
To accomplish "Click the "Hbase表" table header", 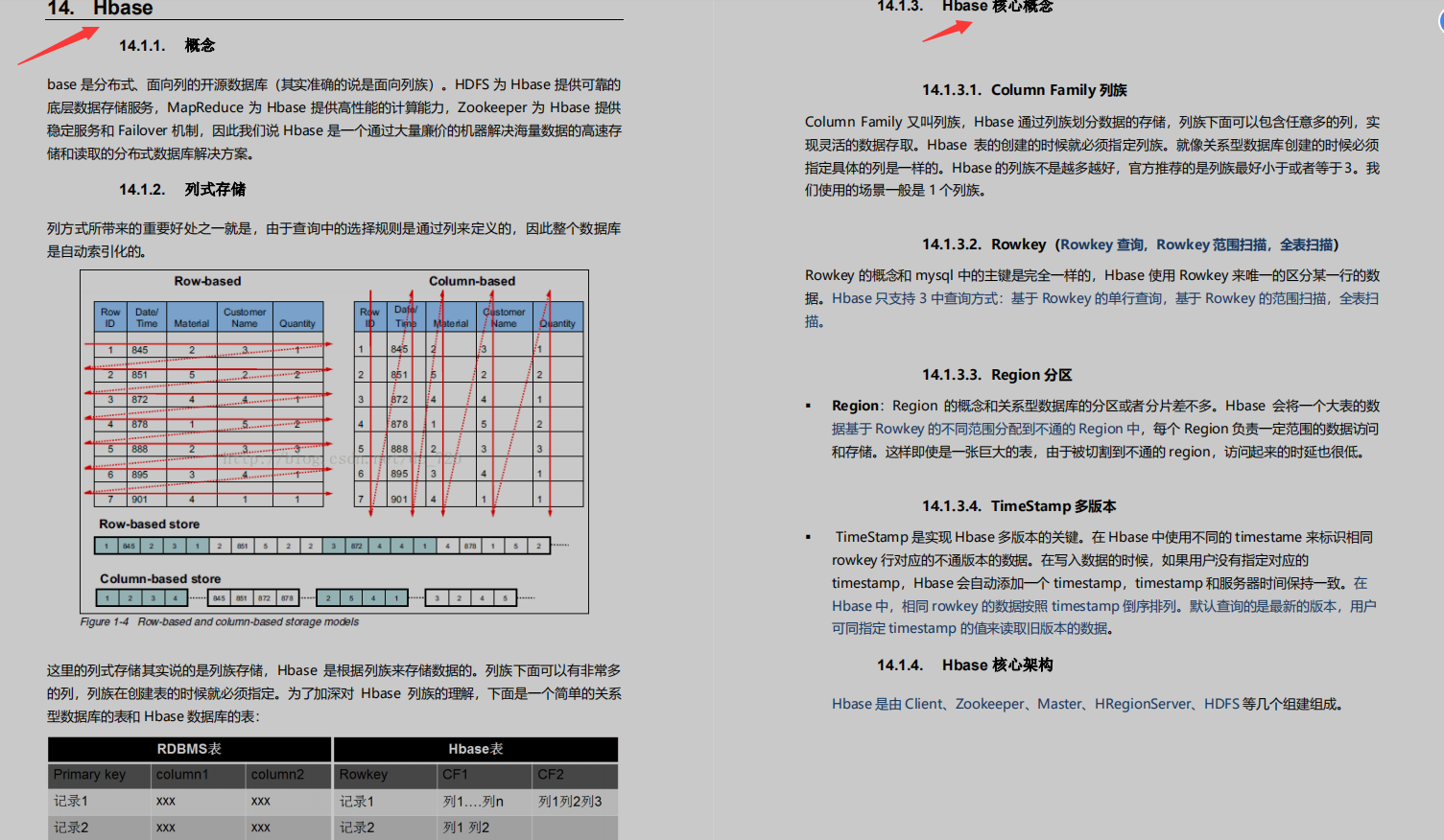I will [x=476, y=749].
